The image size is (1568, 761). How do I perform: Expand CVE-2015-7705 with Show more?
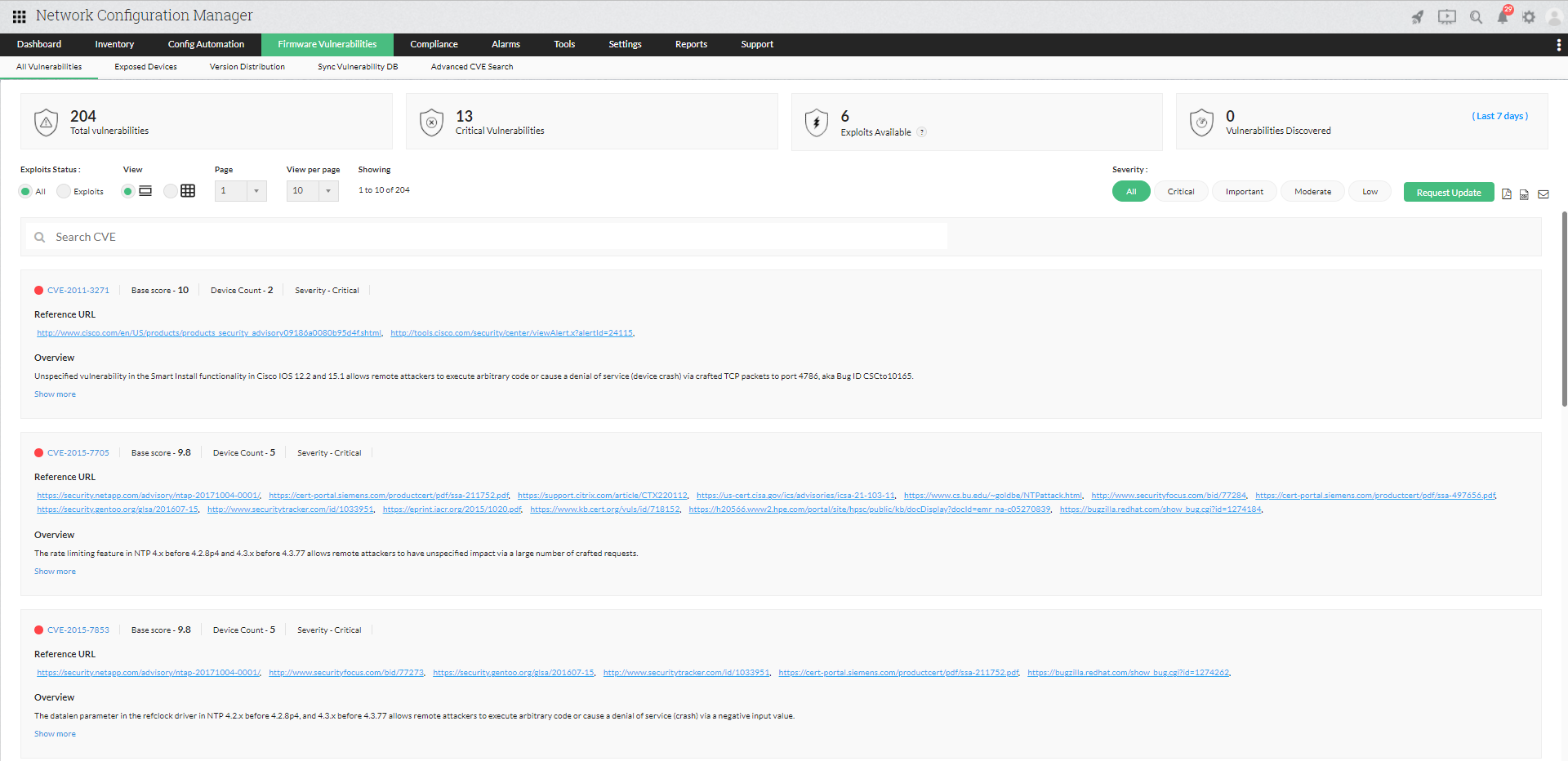coord(55,571)
